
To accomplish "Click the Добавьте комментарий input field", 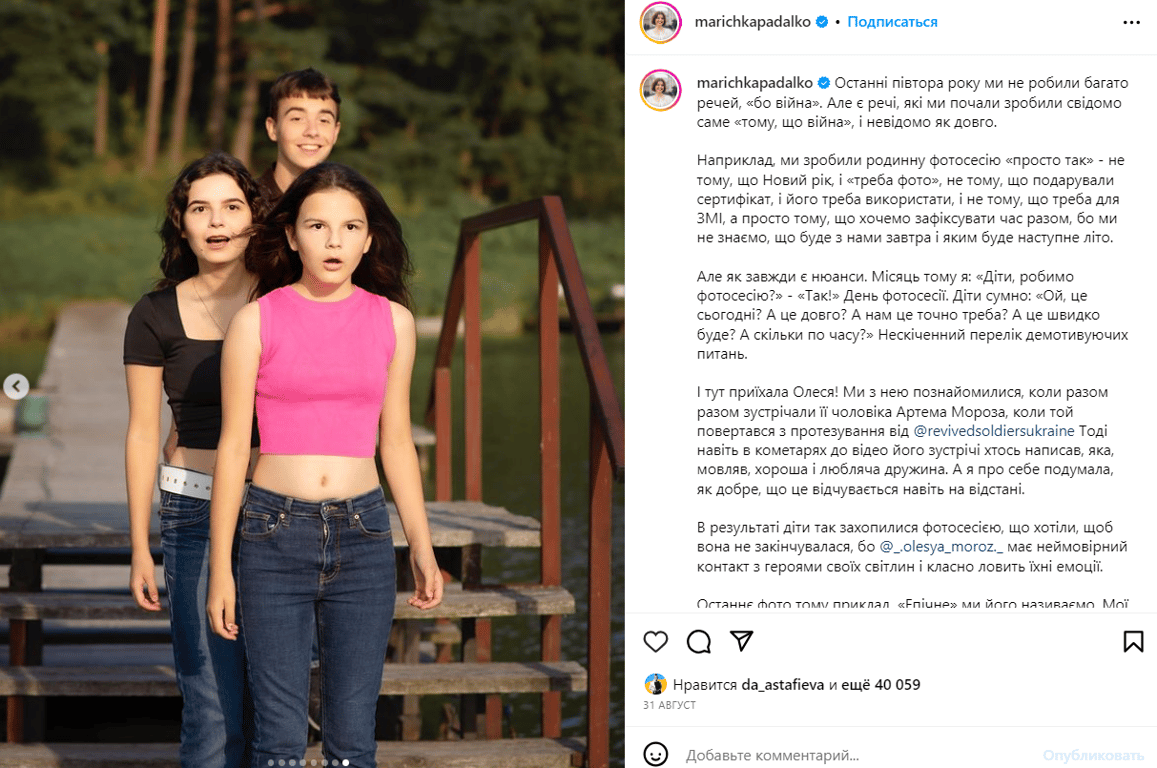I will (856, 755).
